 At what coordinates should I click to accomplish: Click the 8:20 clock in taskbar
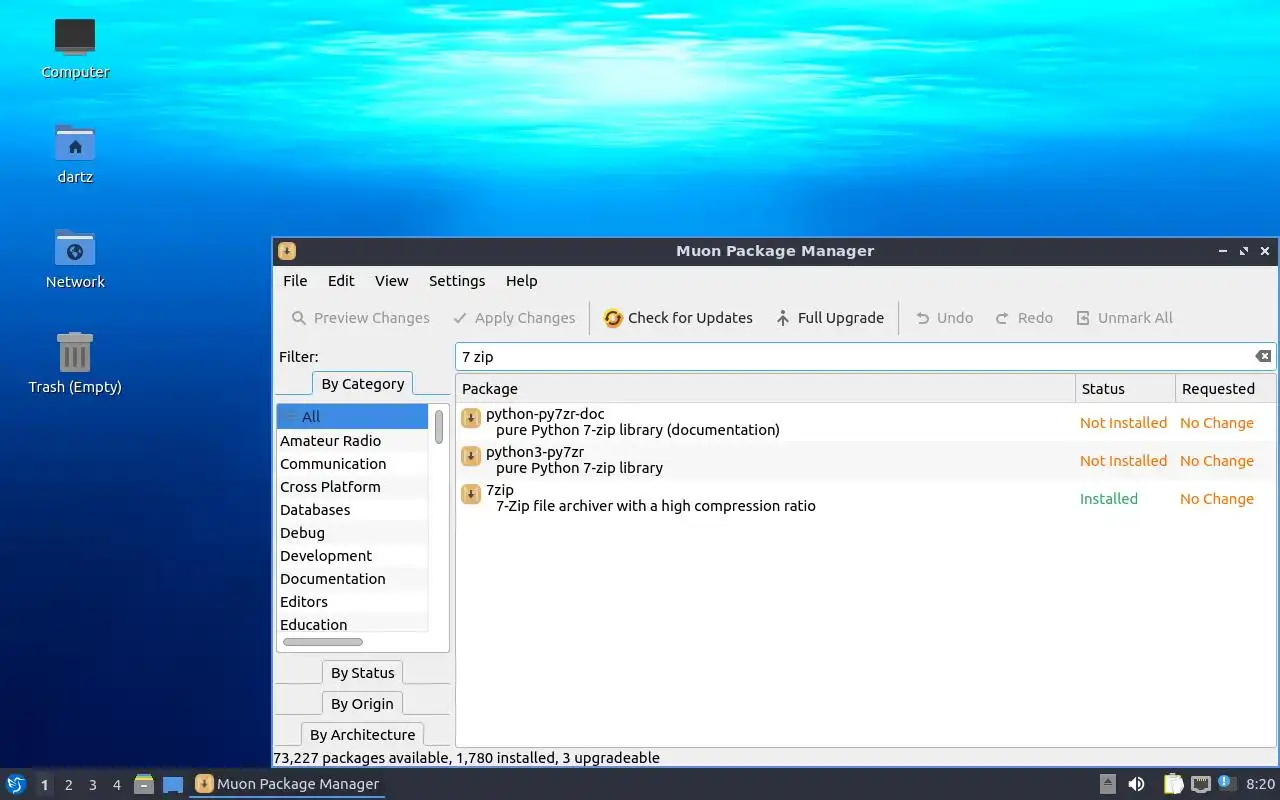pos(1260,784)
